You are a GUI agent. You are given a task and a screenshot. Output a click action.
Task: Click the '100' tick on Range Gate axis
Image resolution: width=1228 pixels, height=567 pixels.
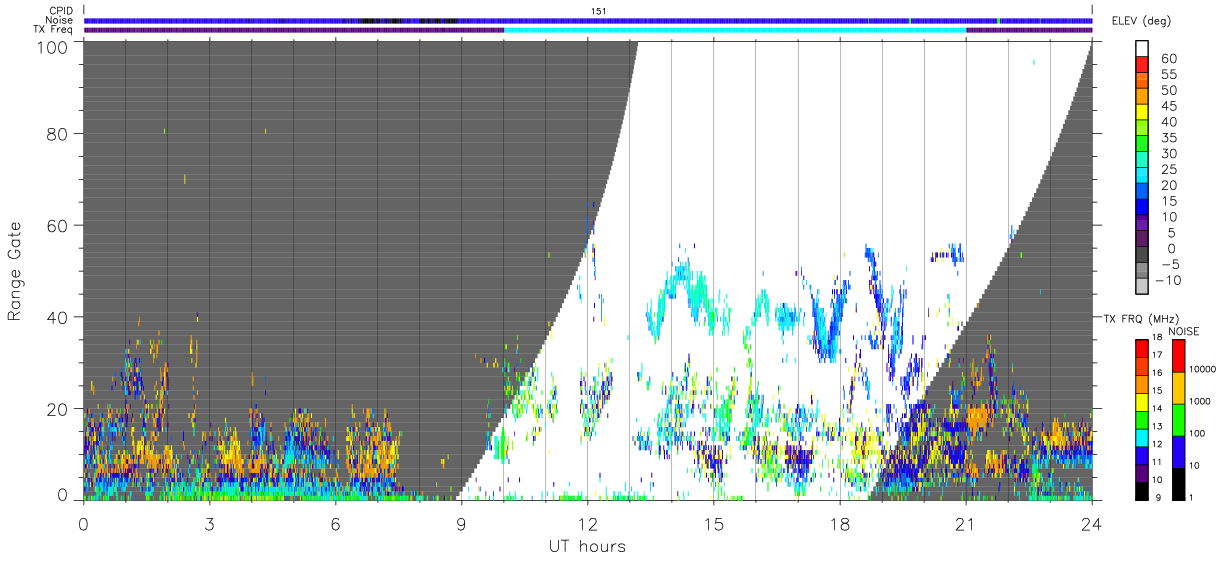point(53,47)
